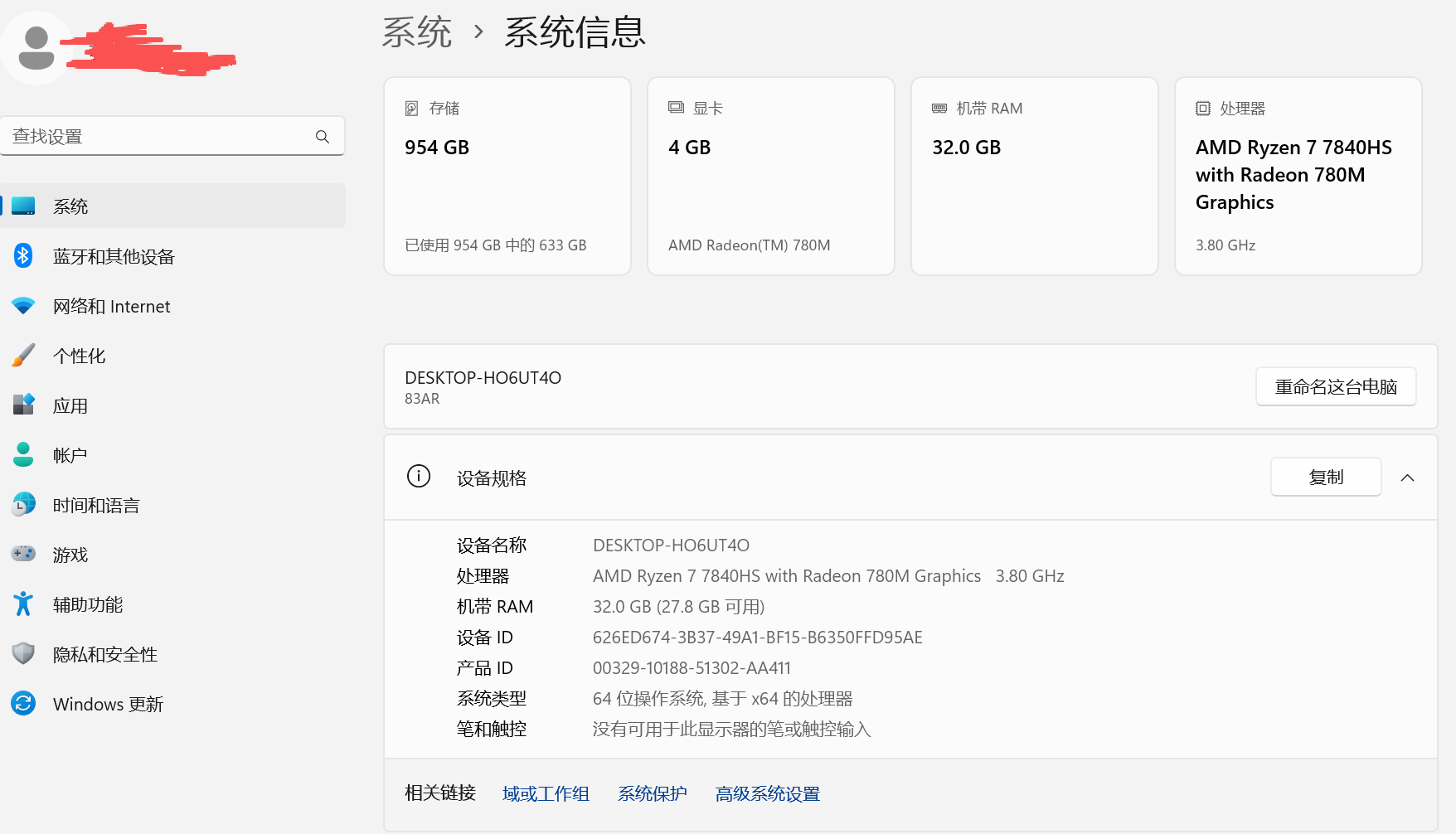Image resolution: width=1456 pixels, height=834 pixels.
Task: Open the 机带 RAM 32.0 GB card
Action: click(x=1035, y=176)
